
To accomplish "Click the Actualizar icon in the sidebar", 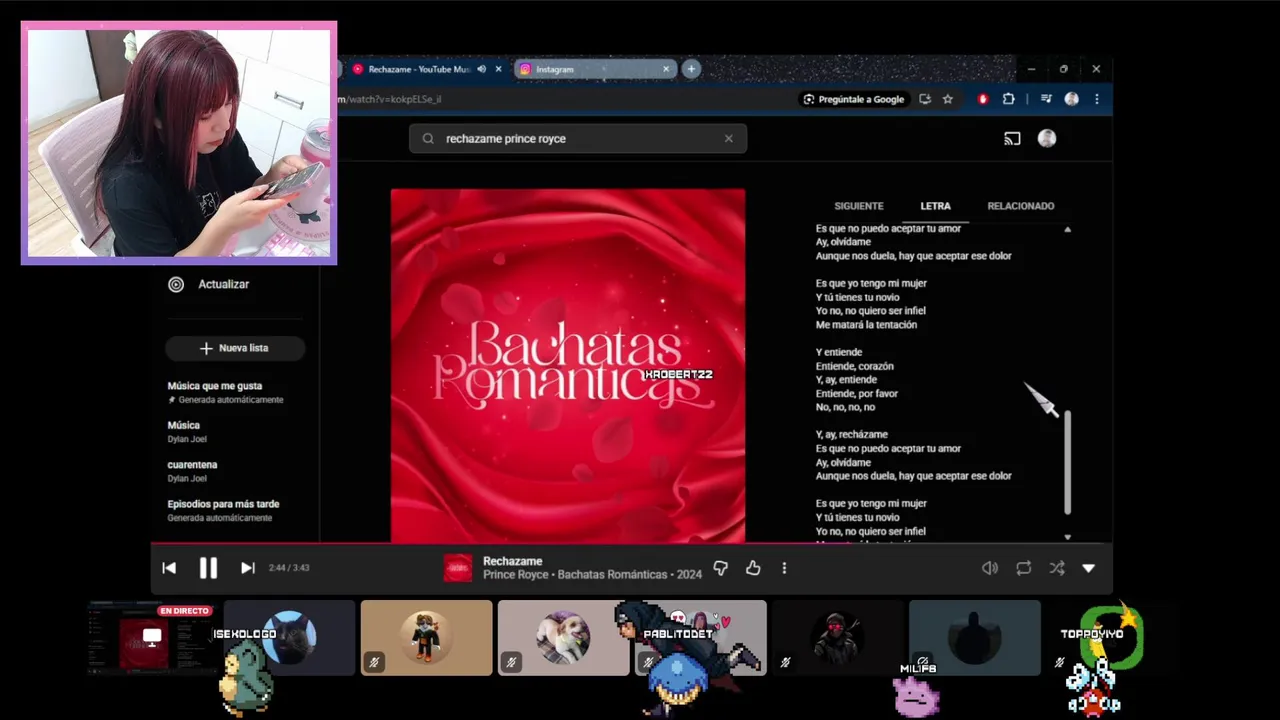I will [176, 284].
